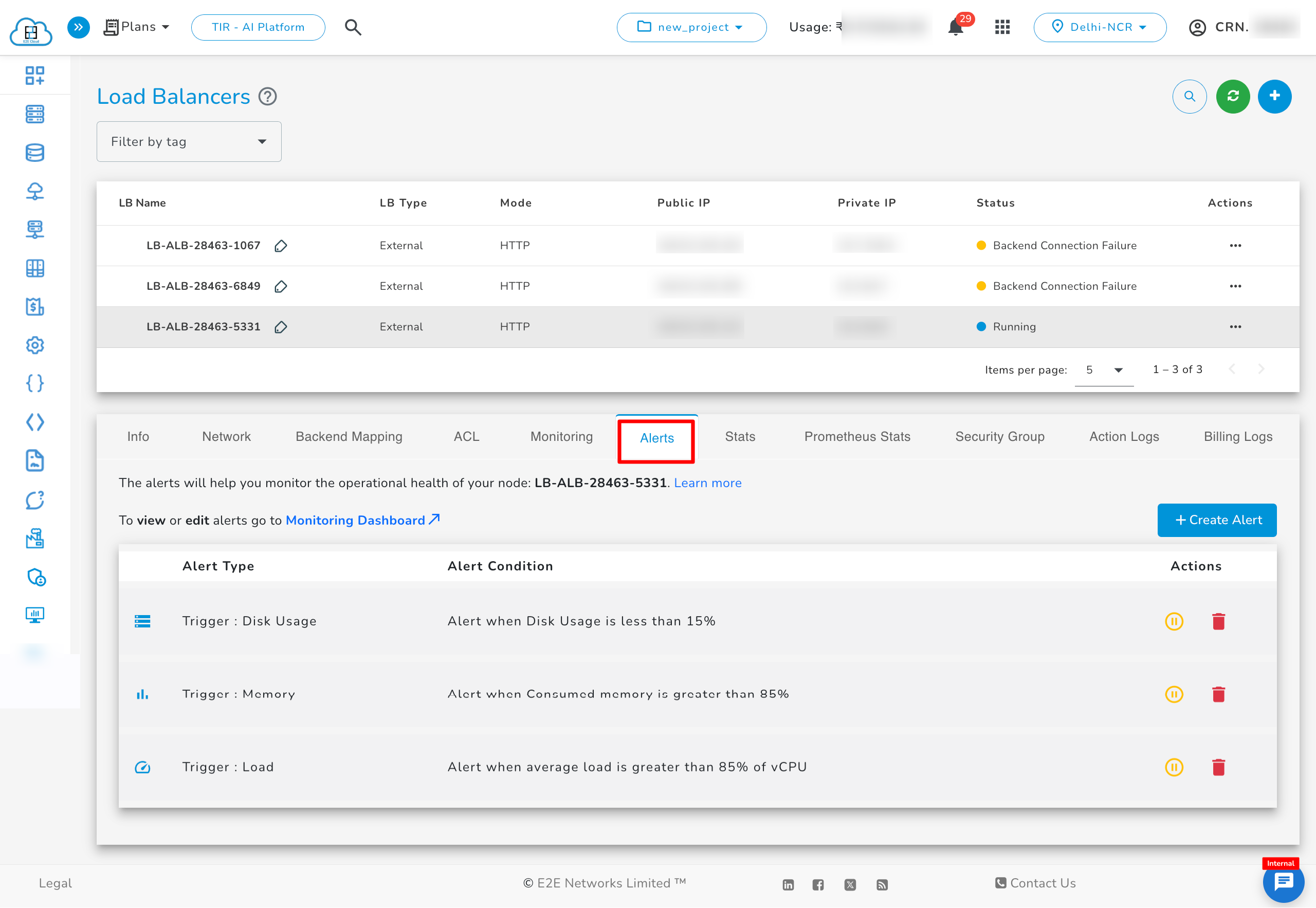
Task: Click the Create Alert button
Action: coord(1217,520)
